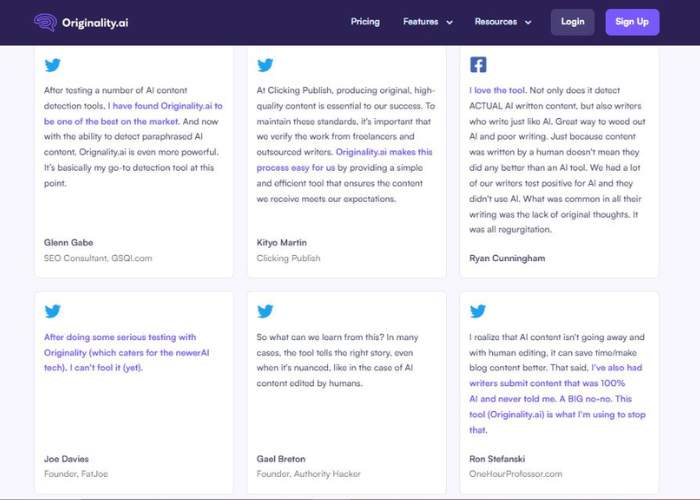Open Twitter icon on Kityo Martin's testimonial

coord(265,65)
